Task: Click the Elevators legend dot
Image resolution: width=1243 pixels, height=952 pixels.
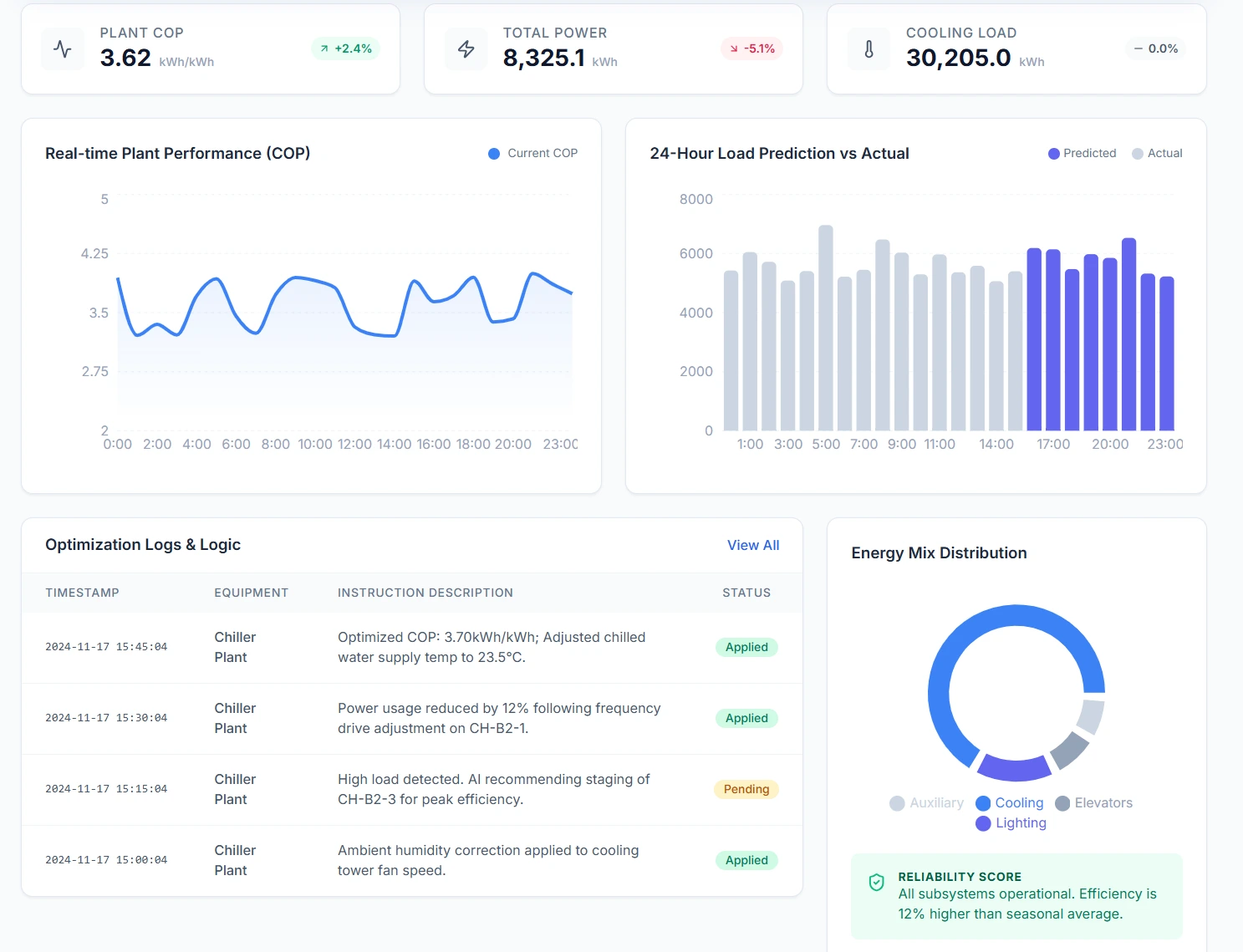Action: (1062, 803)
